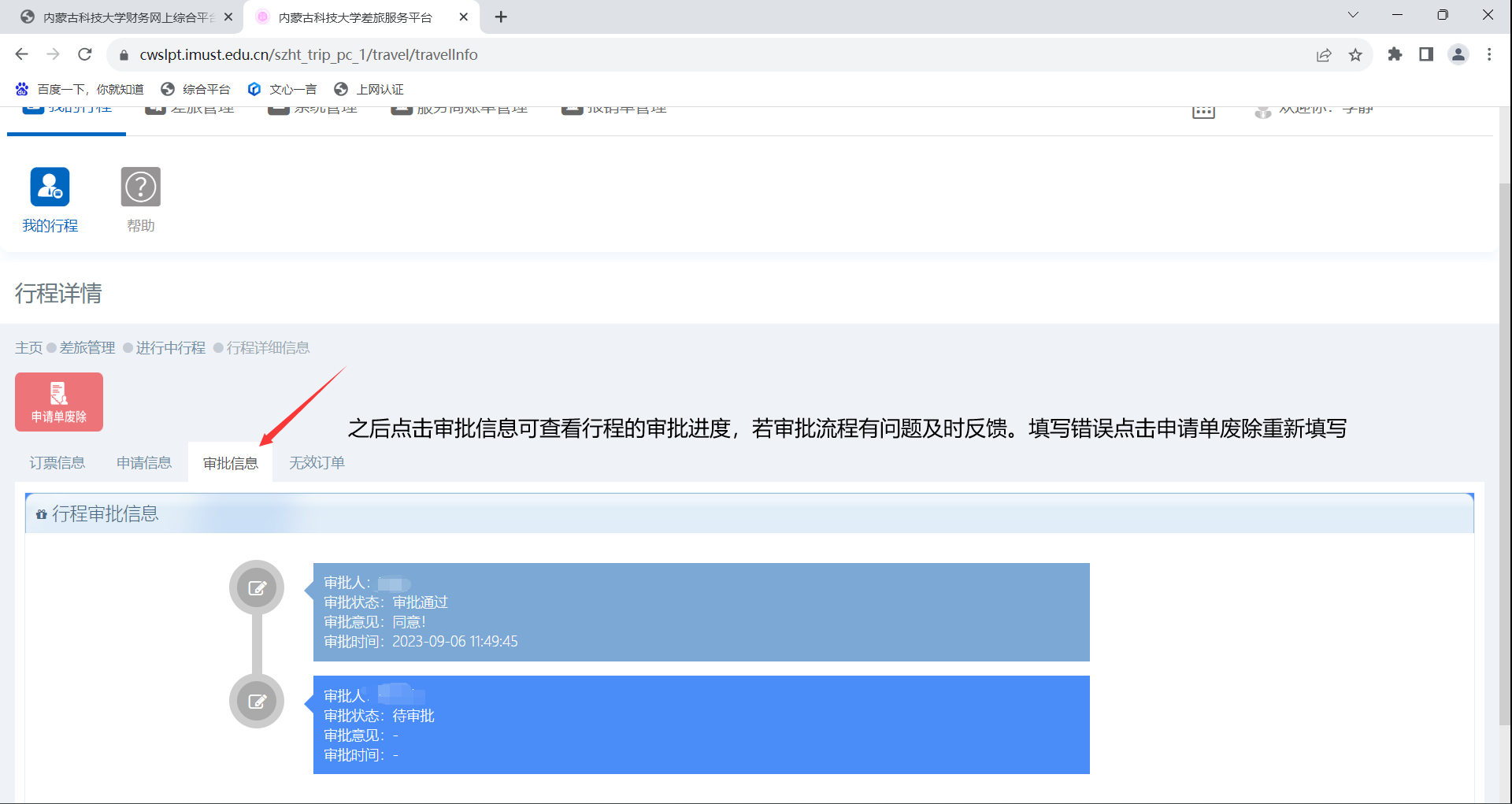Expand the tab search chevron
1512x804 pixels.
tap(1353, 15)
